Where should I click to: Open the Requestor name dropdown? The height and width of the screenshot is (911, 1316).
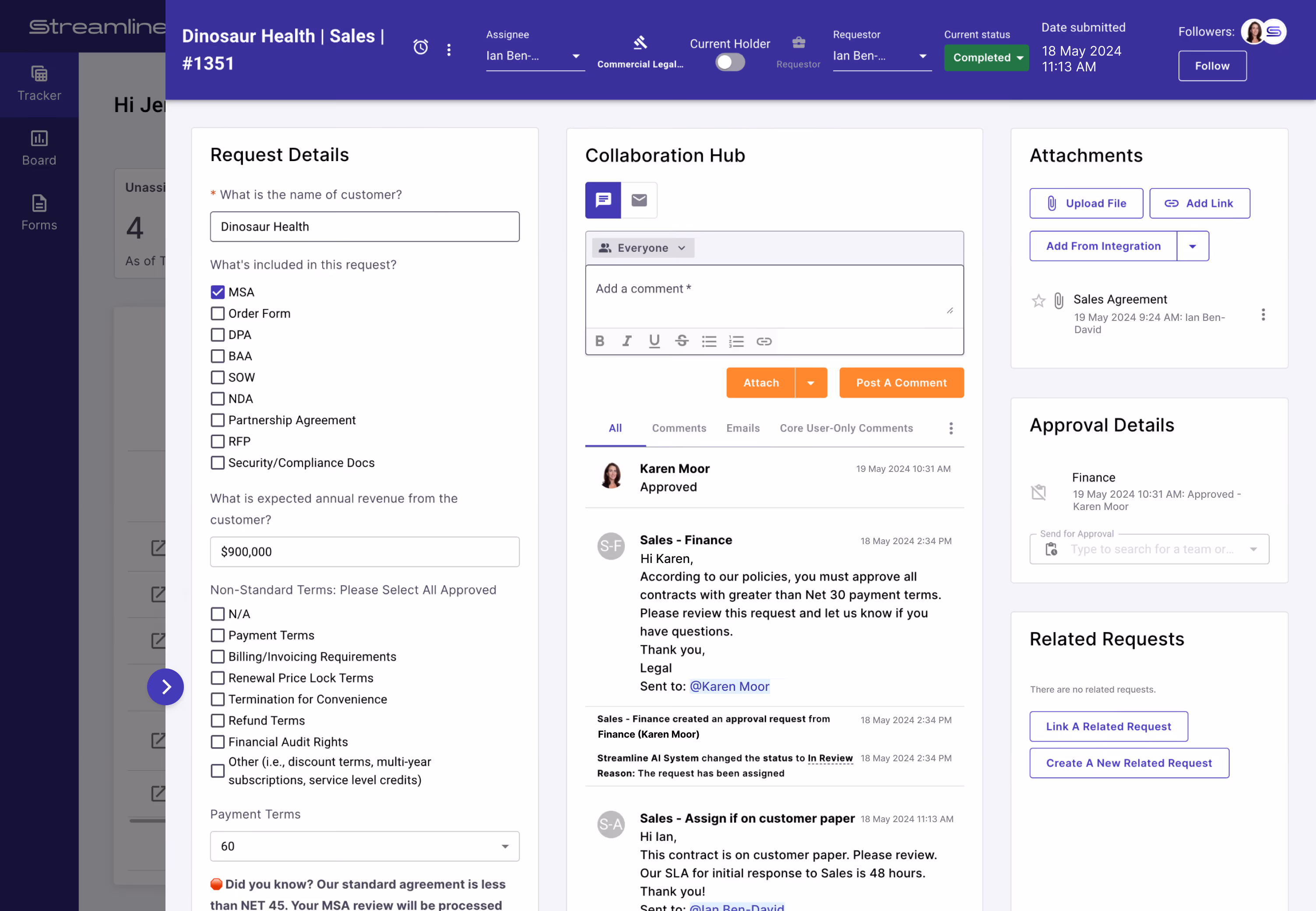click(882, 56)
